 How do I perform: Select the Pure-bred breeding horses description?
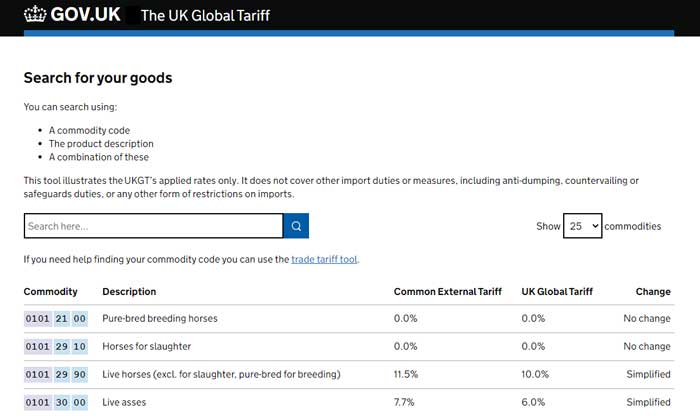click(160, 318)
